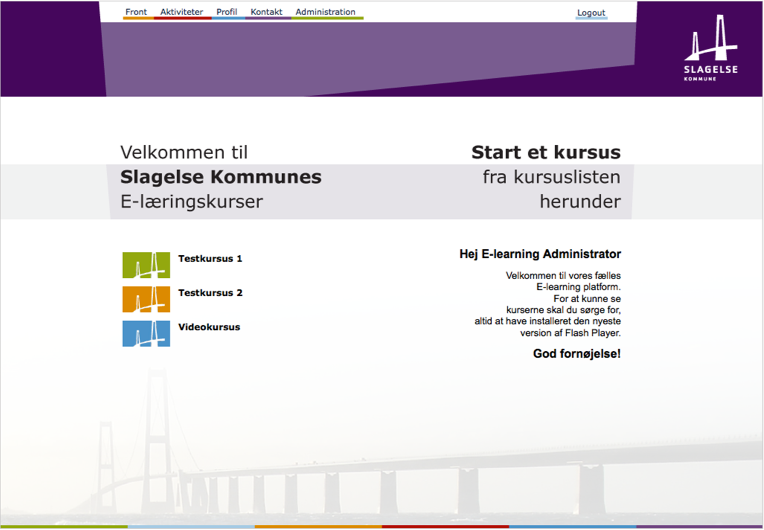This screenshot has height=530, width=764.
Task: Launch the Videokursus link
Action: (x=209, y=327)
